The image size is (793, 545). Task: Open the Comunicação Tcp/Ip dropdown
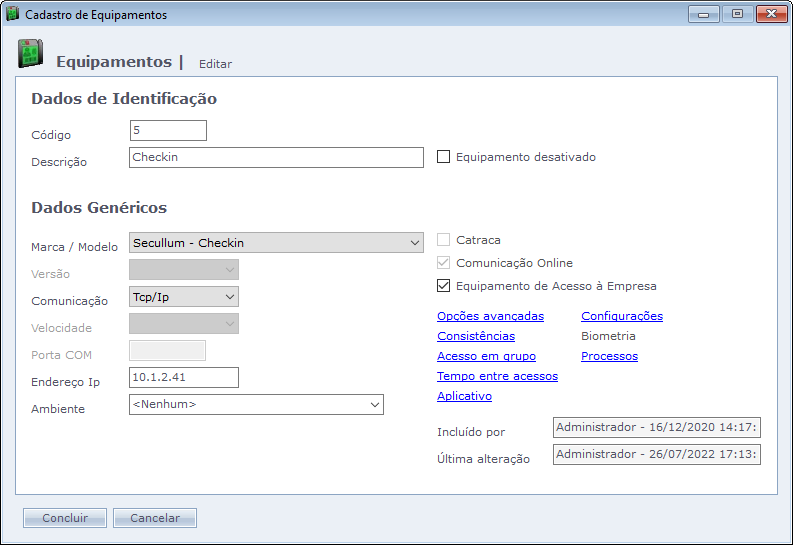pyautogui.click(x=230, y=297)
